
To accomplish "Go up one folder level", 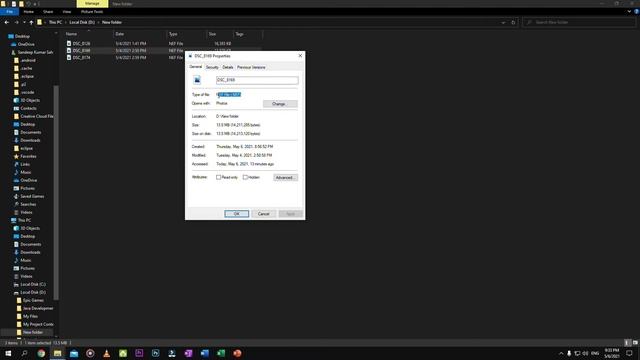I will pyautogui.click(x=31, y=22).
